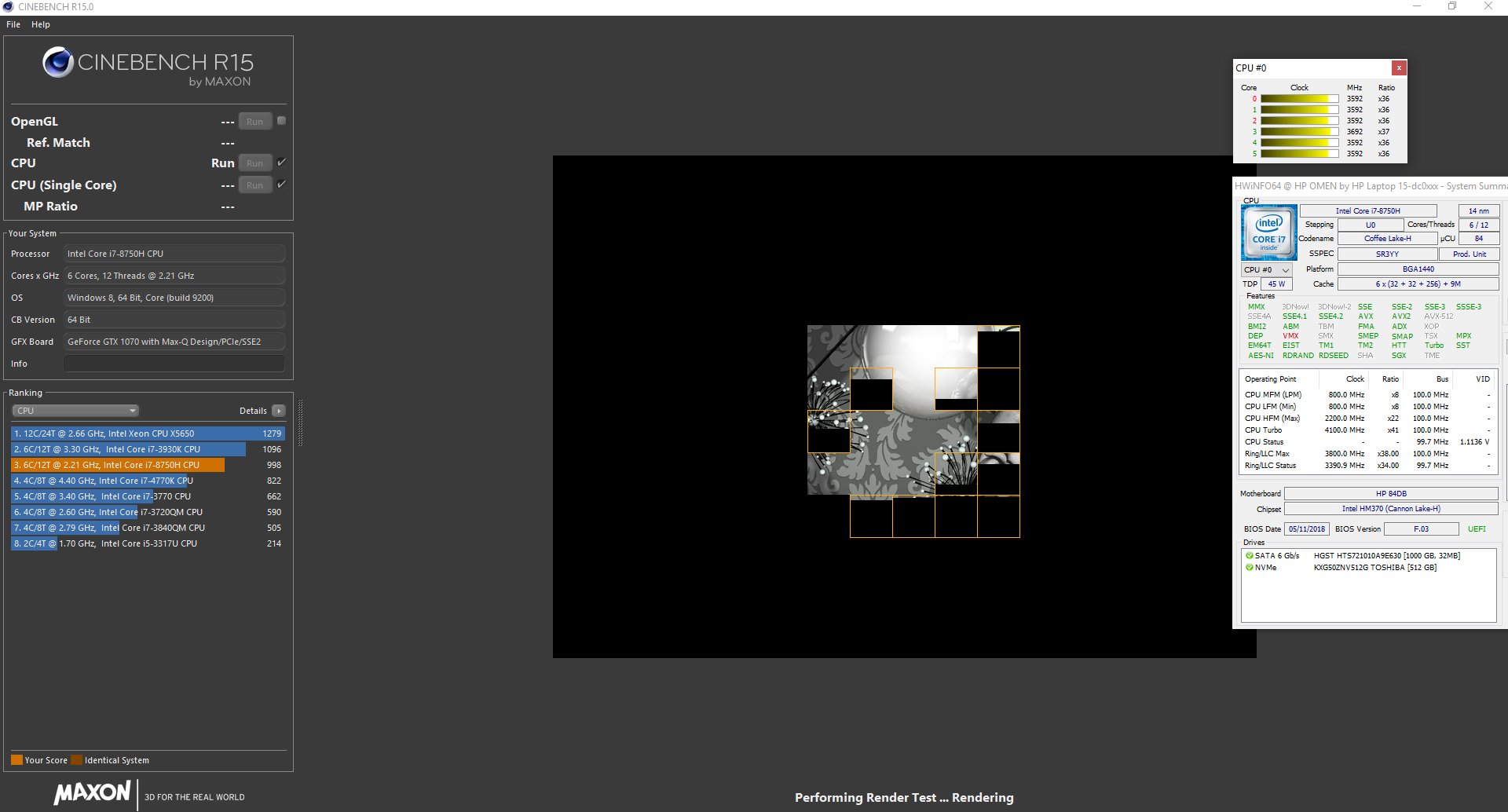
Task: Click the BIOS Date 05/11/2018 field
Action: pos(1307,529)
